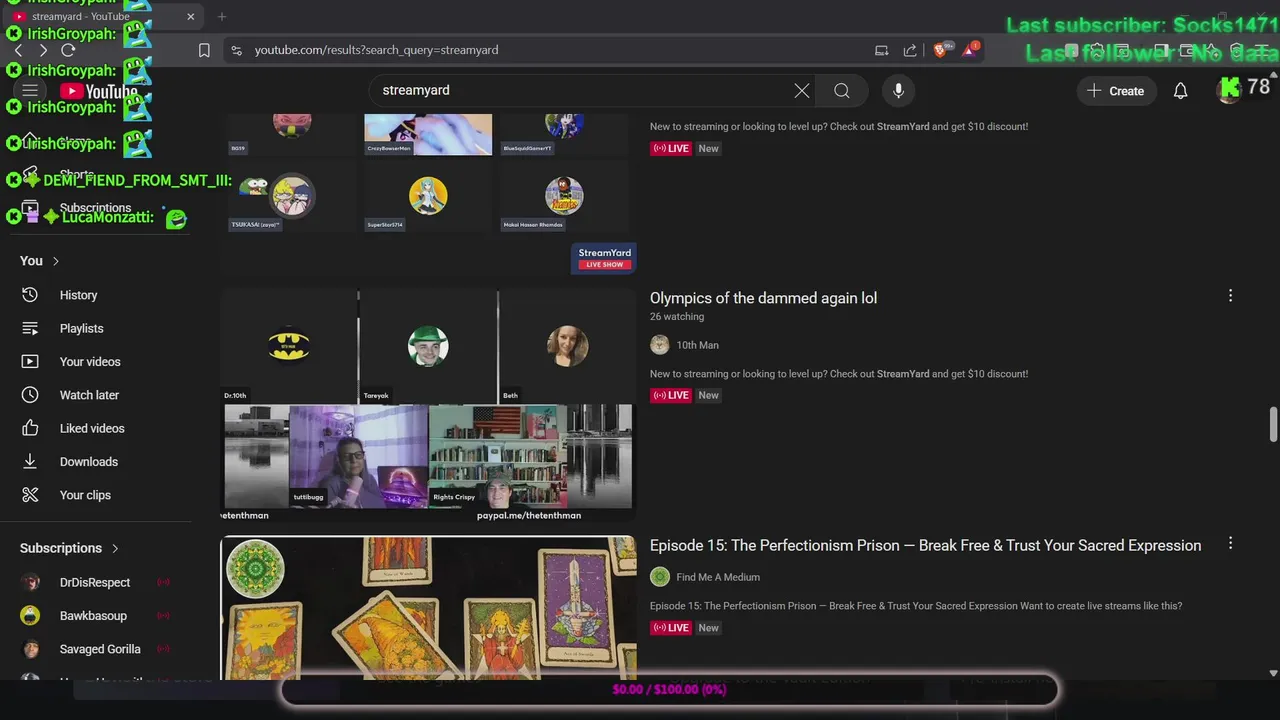Screen dimensions: 1280x720
Task: Open the account avatar menu
Action: click(1229, 91)
